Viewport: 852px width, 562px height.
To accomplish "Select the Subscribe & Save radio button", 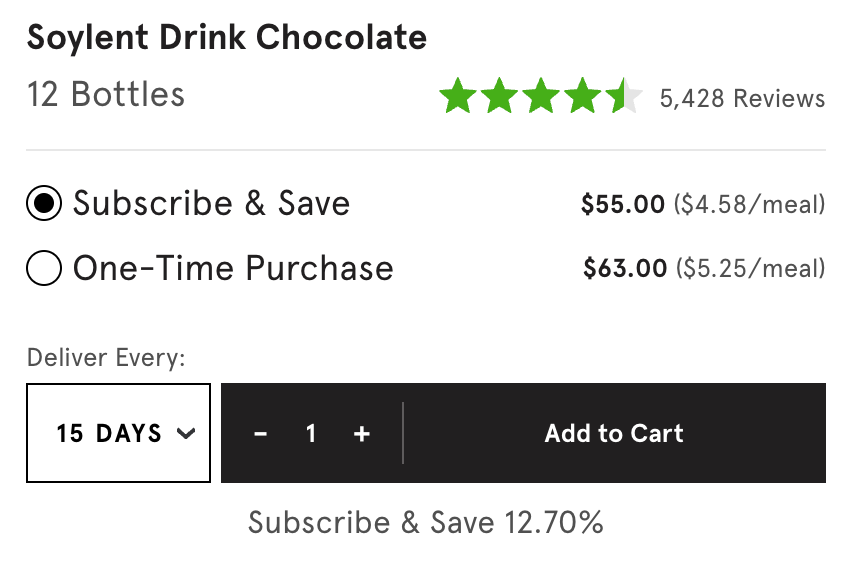I will [x=43, y=203].
